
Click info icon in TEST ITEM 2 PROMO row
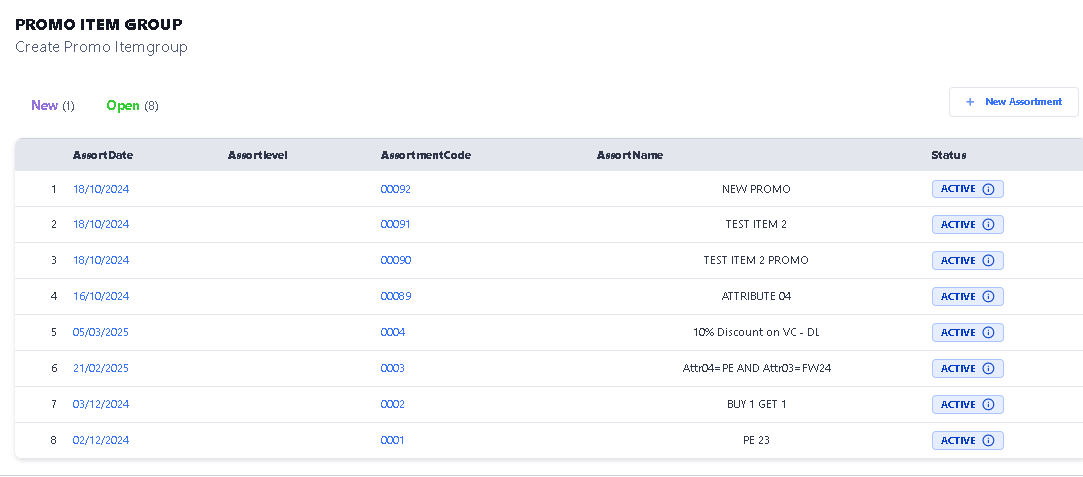[x=988, y=261]
